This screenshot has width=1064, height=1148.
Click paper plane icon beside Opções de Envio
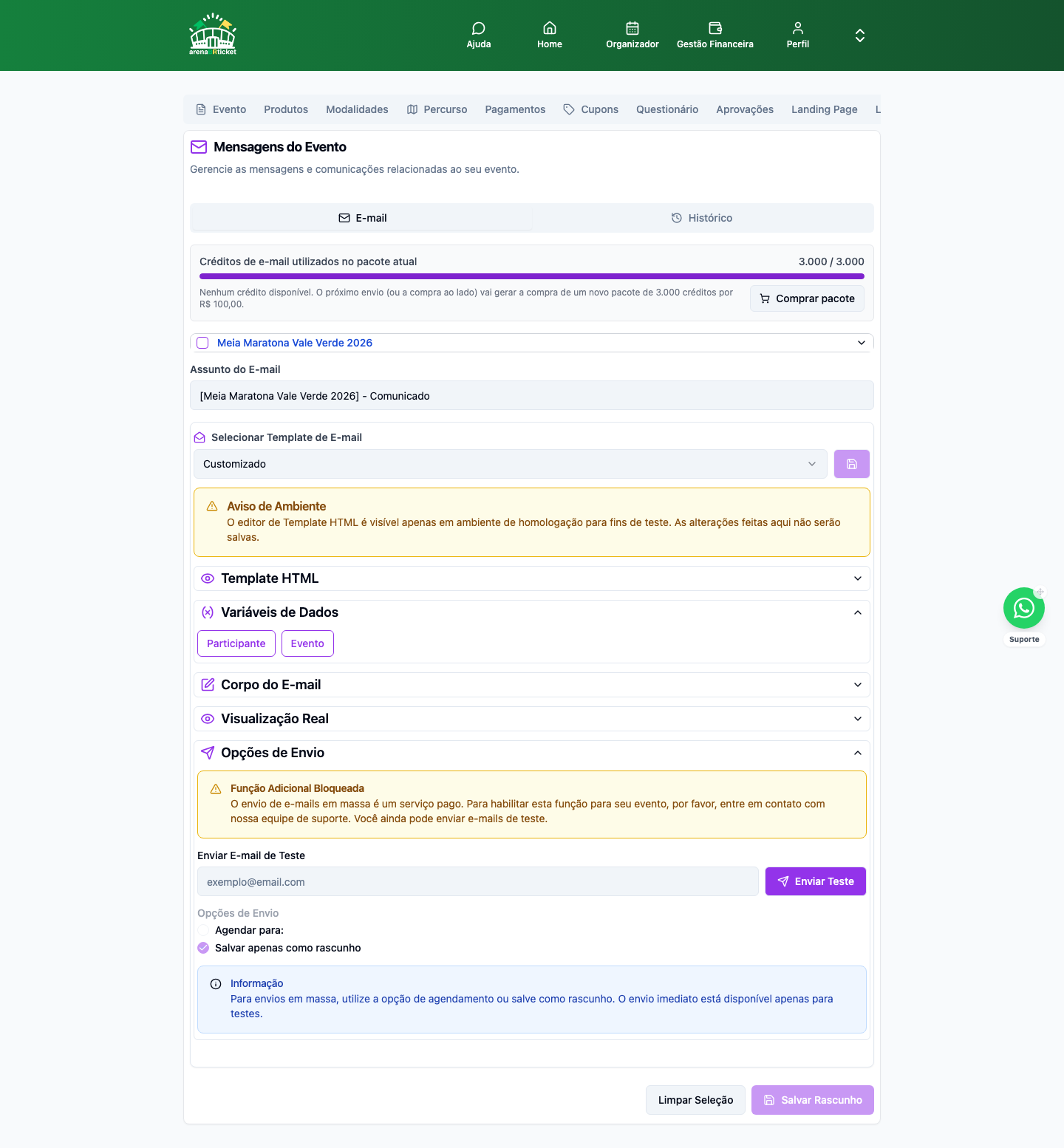[208, 753]
